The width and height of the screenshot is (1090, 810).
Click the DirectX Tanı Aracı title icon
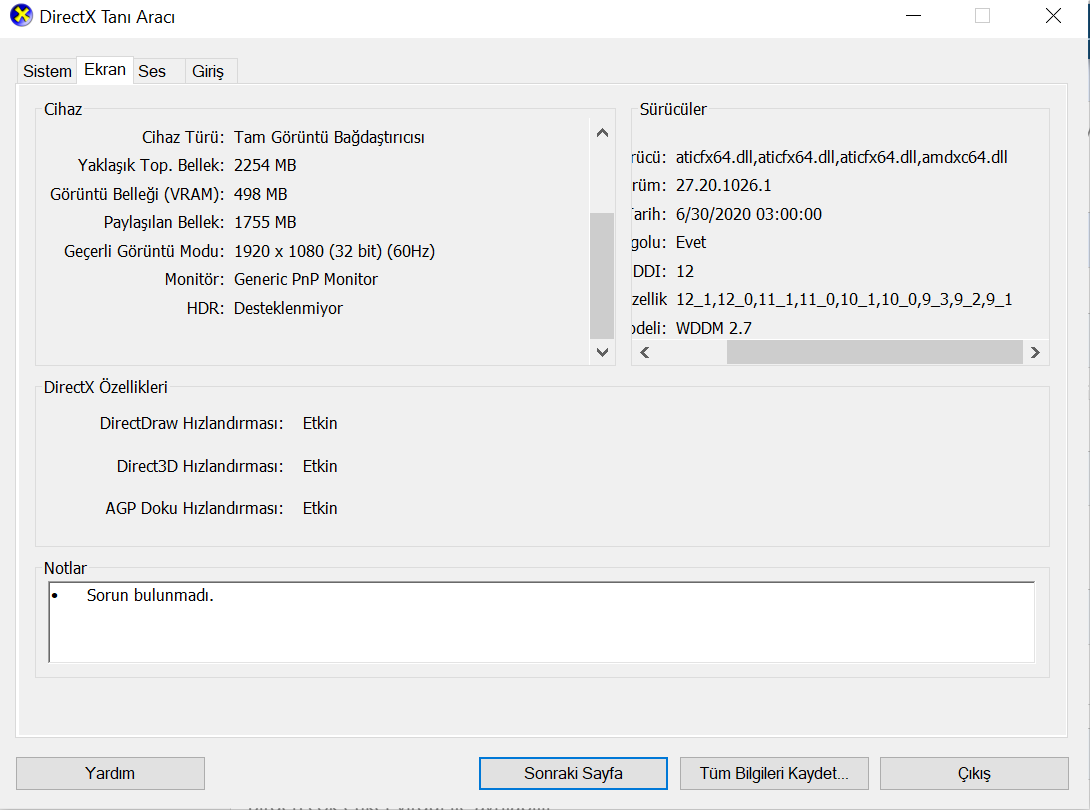tap(21, 15)
